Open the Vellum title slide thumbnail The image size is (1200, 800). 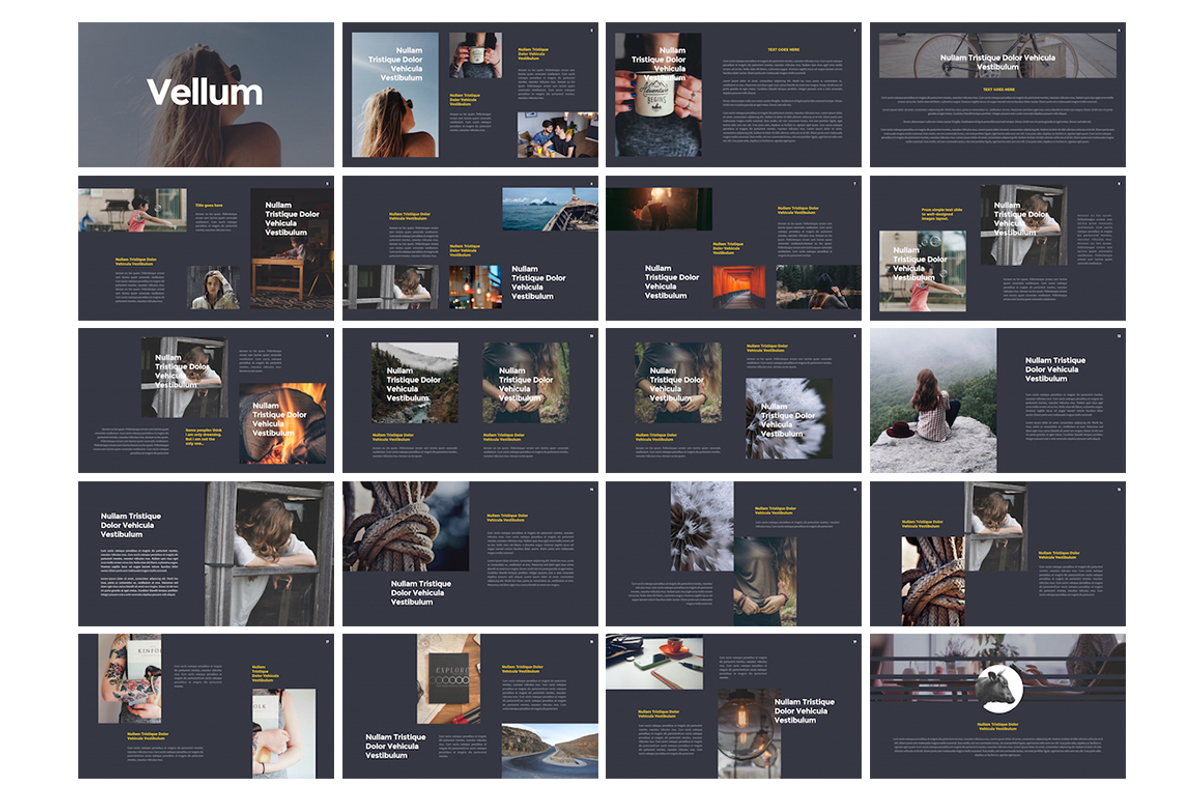click(x=206, y=95)
